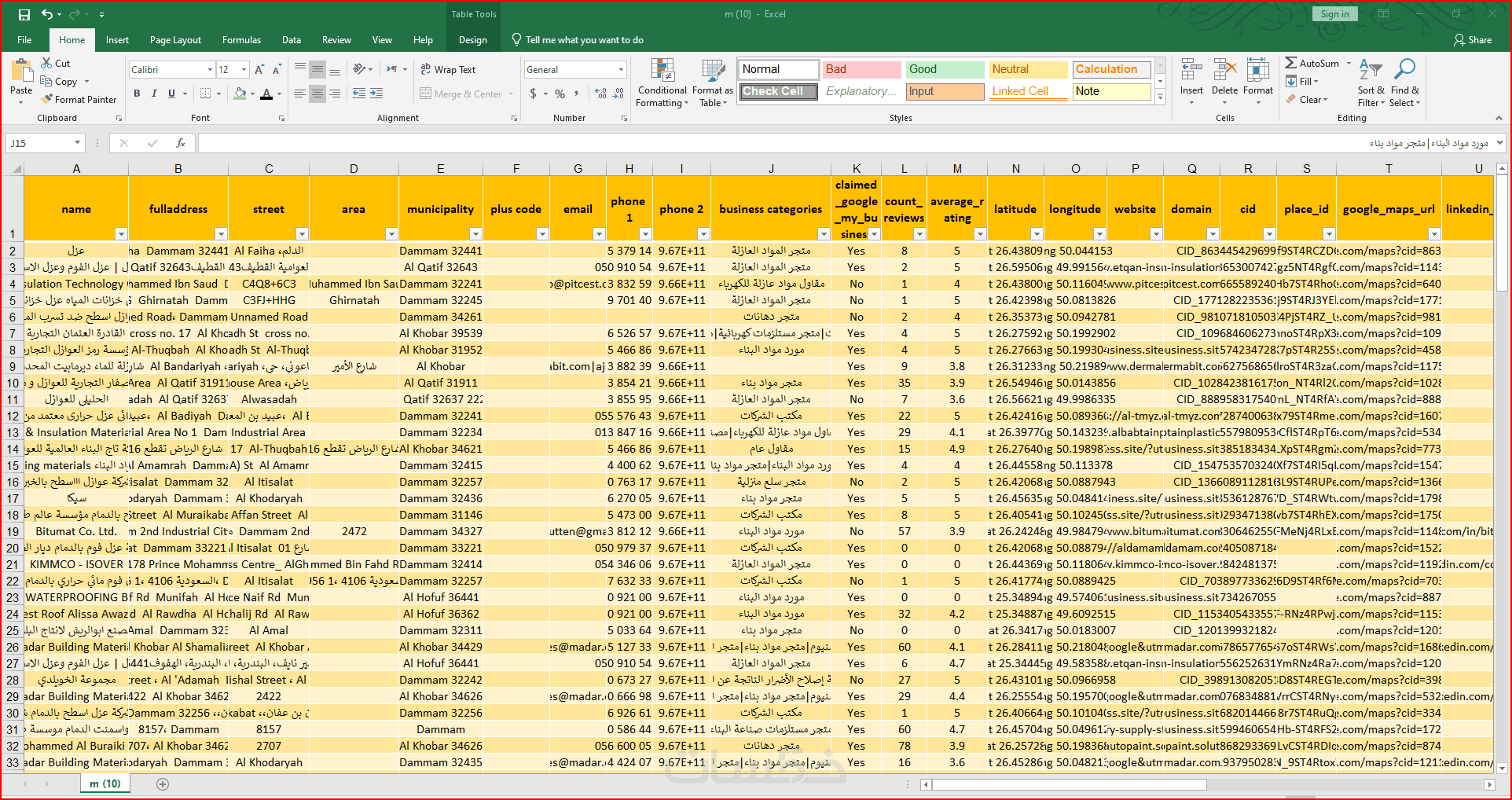Toggle Italic formatting
The image size is (1512, 800).
[x=154, y=94]
